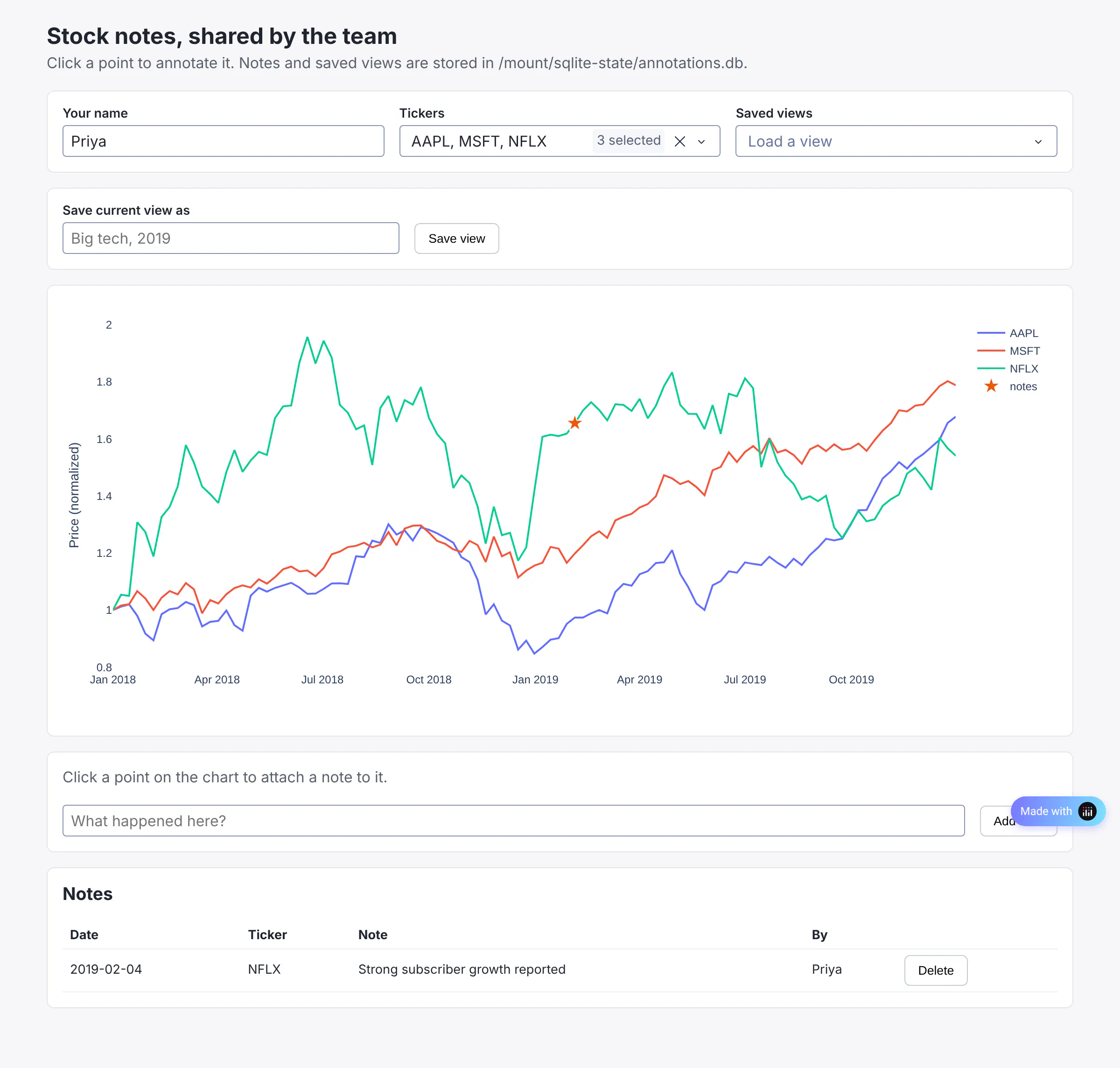Click the Save view button
Screen dimensions: 1120x1068
click(456, 239)
